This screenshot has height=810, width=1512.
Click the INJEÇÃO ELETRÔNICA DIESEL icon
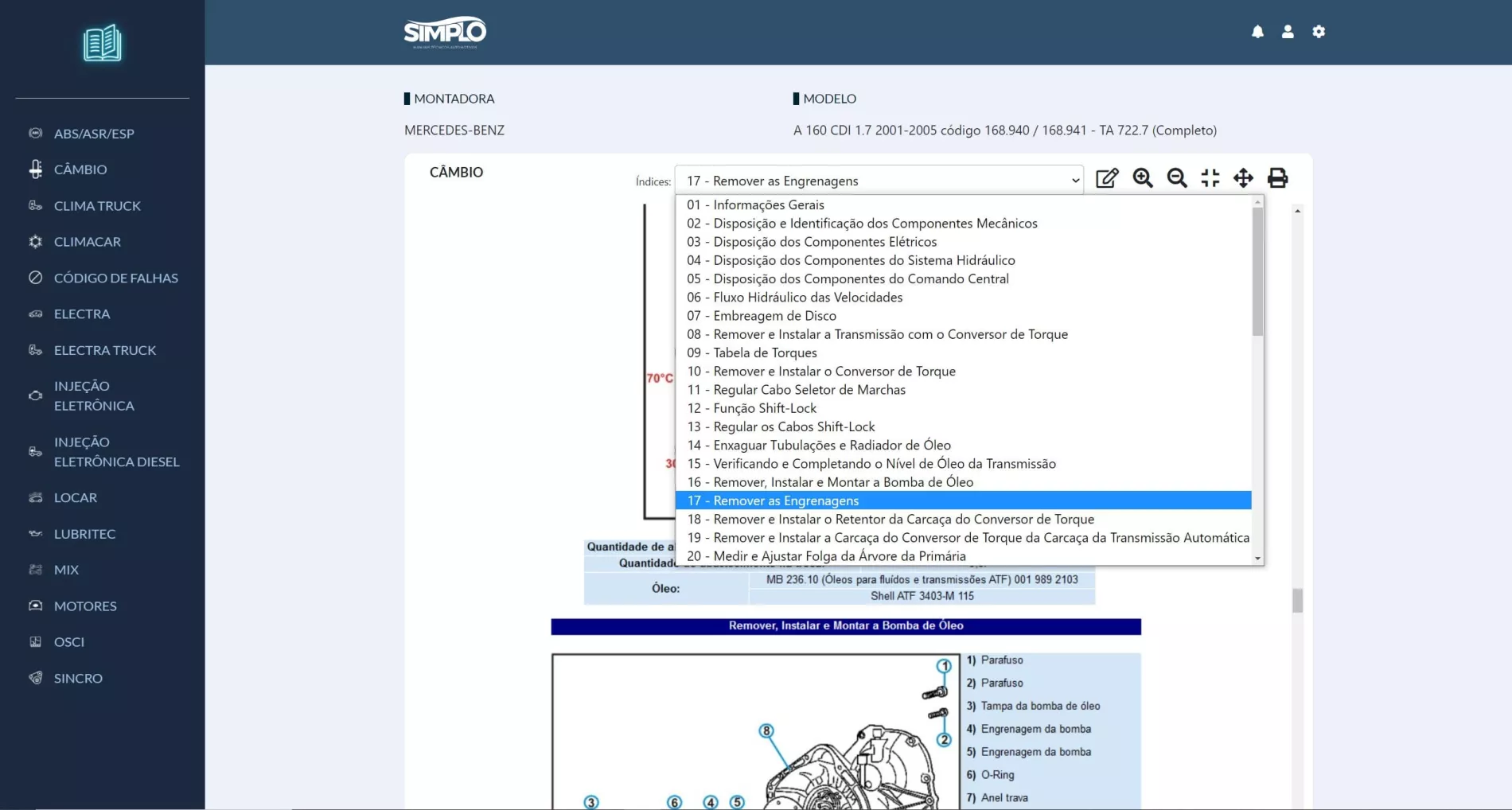36,451
